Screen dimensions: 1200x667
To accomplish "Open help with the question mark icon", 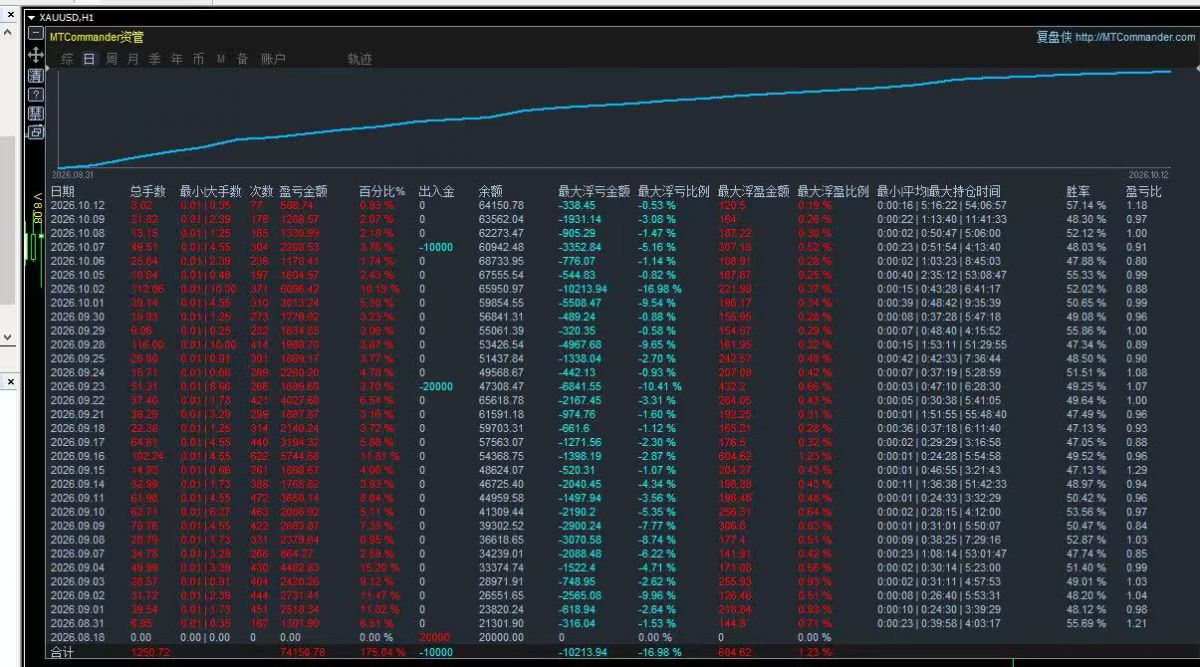I will pos(36,94).
